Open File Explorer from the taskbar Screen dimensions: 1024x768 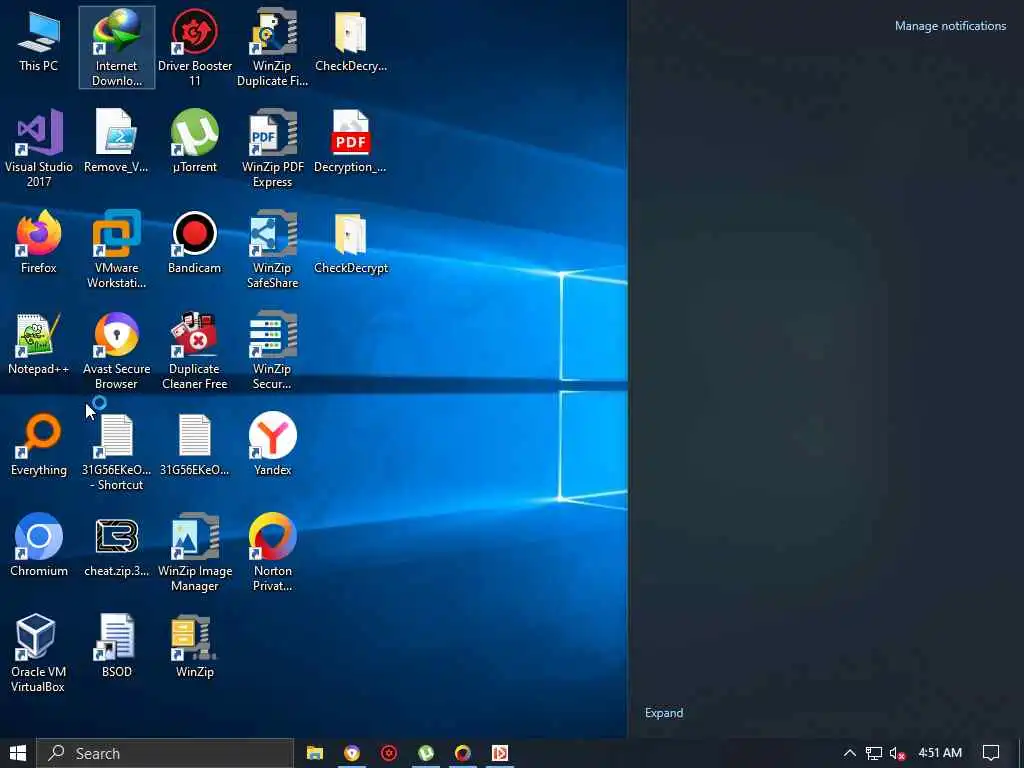pos(315,753)
